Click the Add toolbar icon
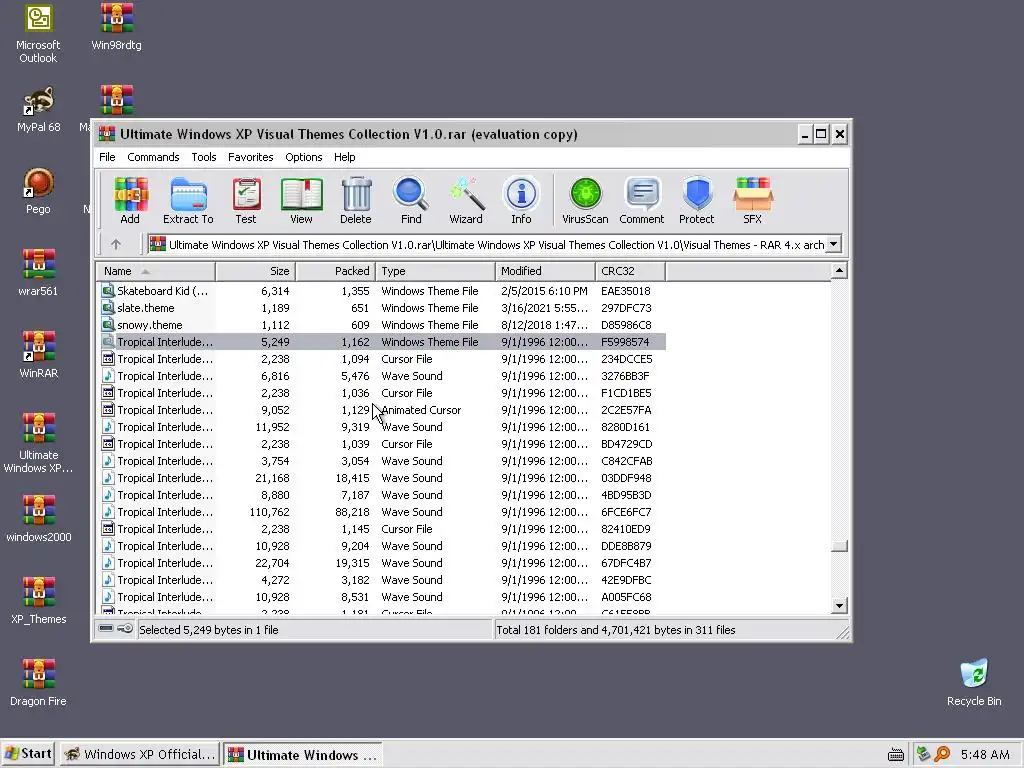 click(x=131, y=200)
